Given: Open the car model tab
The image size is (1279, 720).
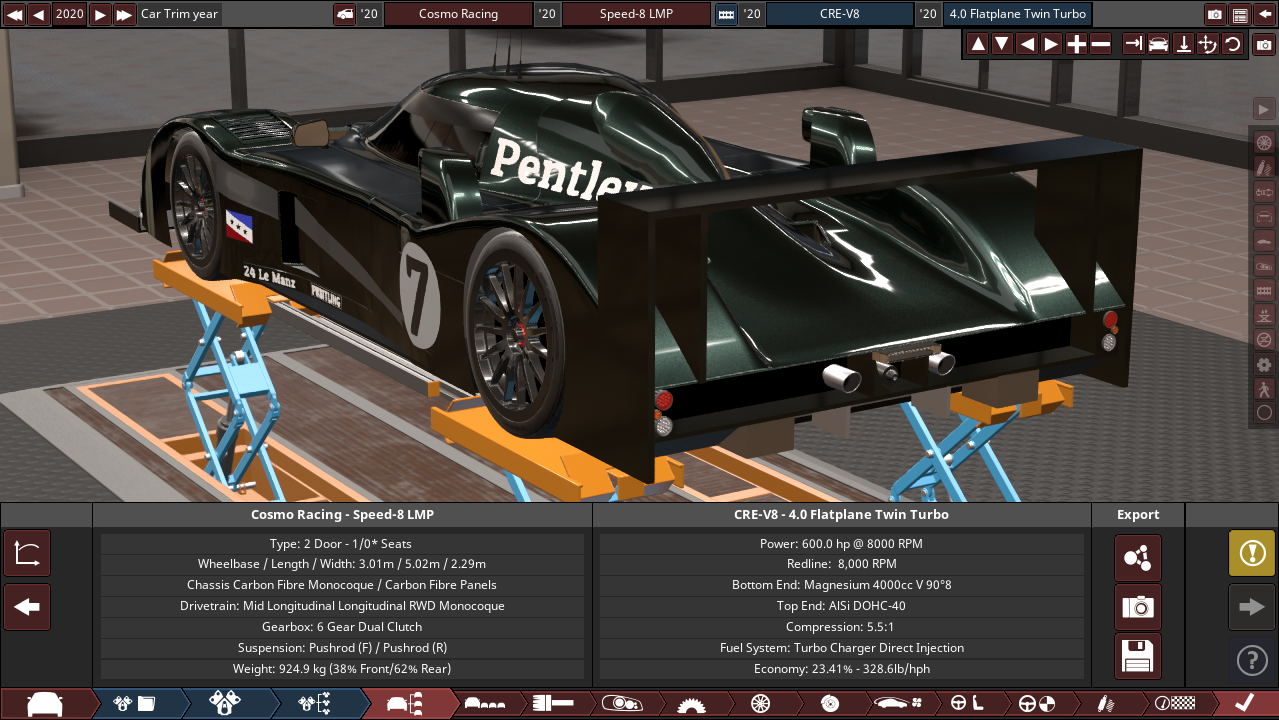Looking at the screenshot, I should tap(45, 704).
